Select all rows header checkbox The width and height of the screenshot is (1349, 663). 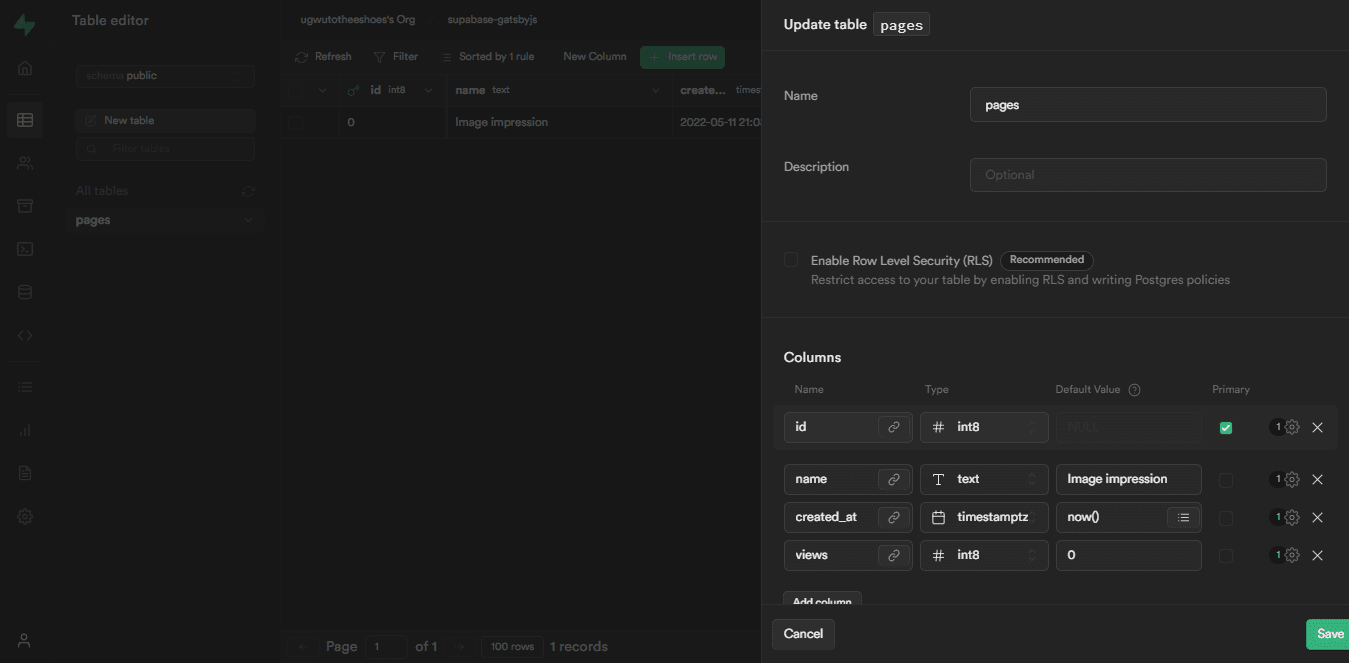point(296,90)
